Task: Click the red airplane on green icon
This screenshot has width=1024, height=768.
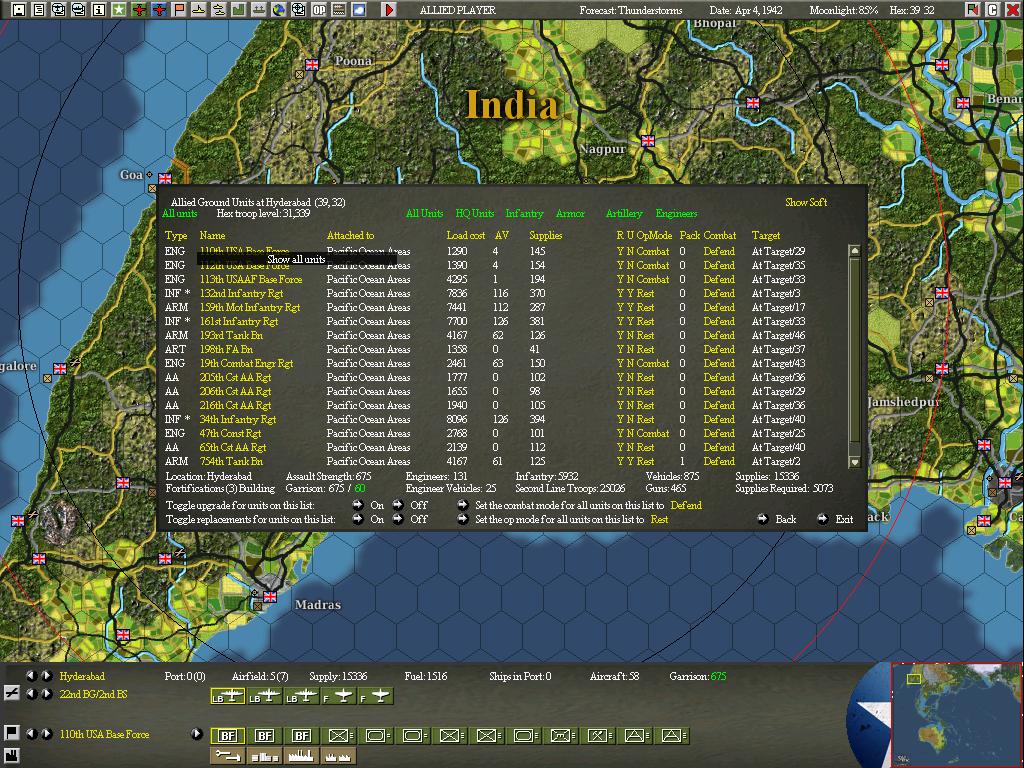Action: 138,9
